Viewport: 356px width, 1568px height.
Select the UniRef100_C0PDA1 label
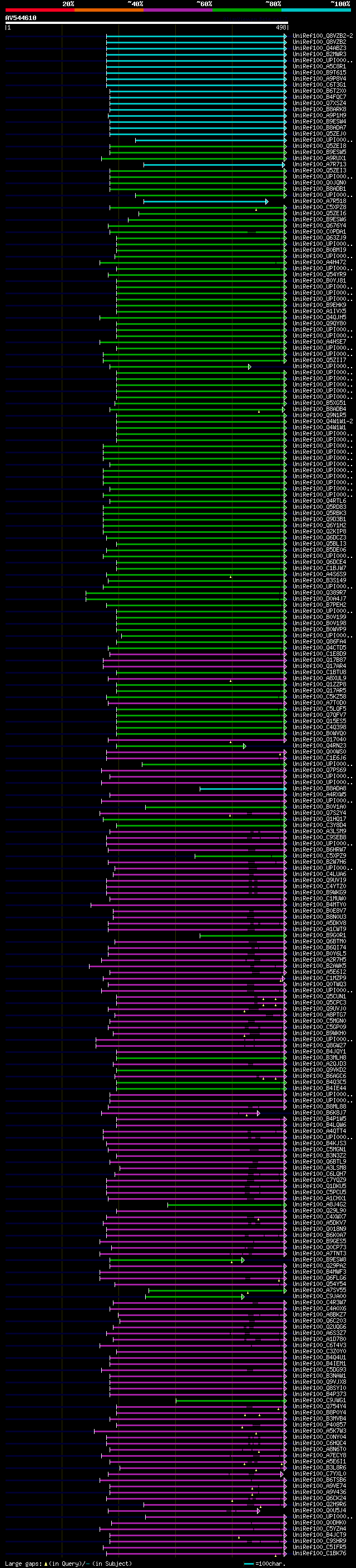(319, 232)
